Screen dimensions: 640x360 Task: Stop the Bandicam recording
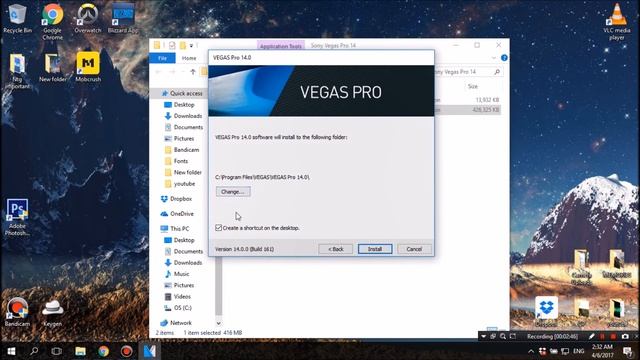613,336
